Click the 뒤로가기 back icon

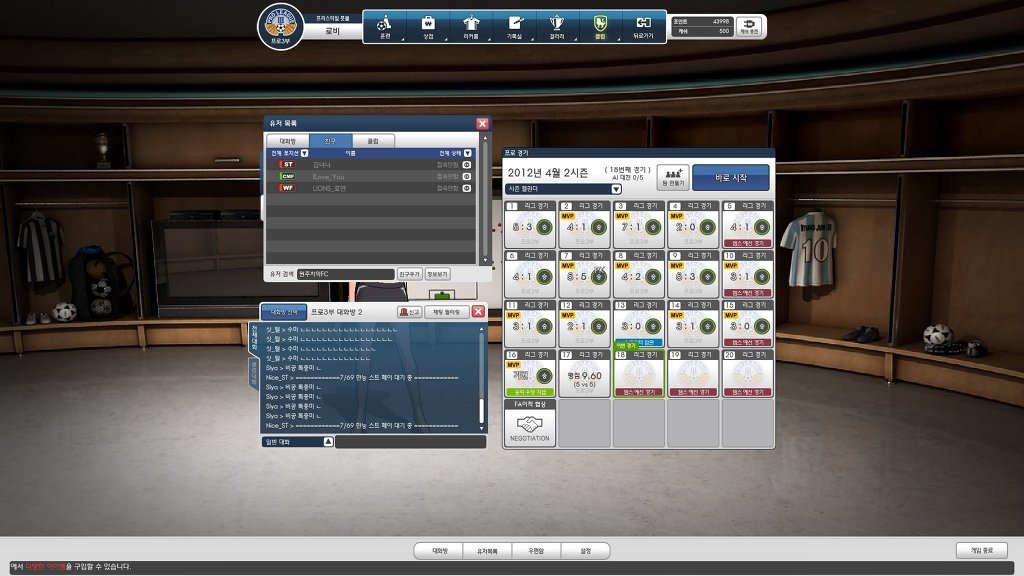(643, 25)
